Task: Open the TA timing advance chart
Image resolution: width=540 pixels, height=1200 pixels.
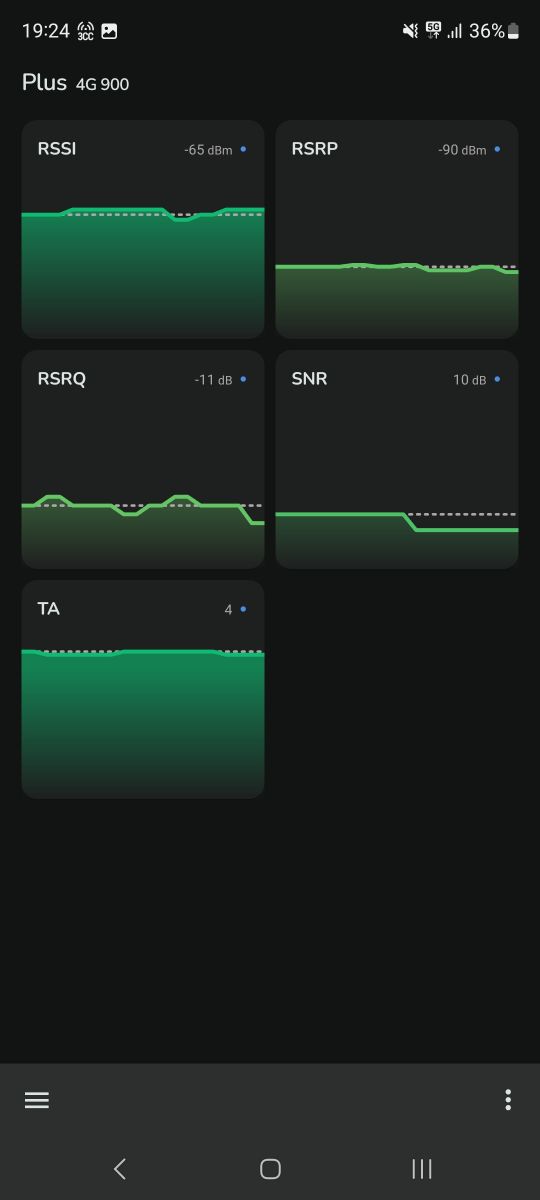Action: 143,689
